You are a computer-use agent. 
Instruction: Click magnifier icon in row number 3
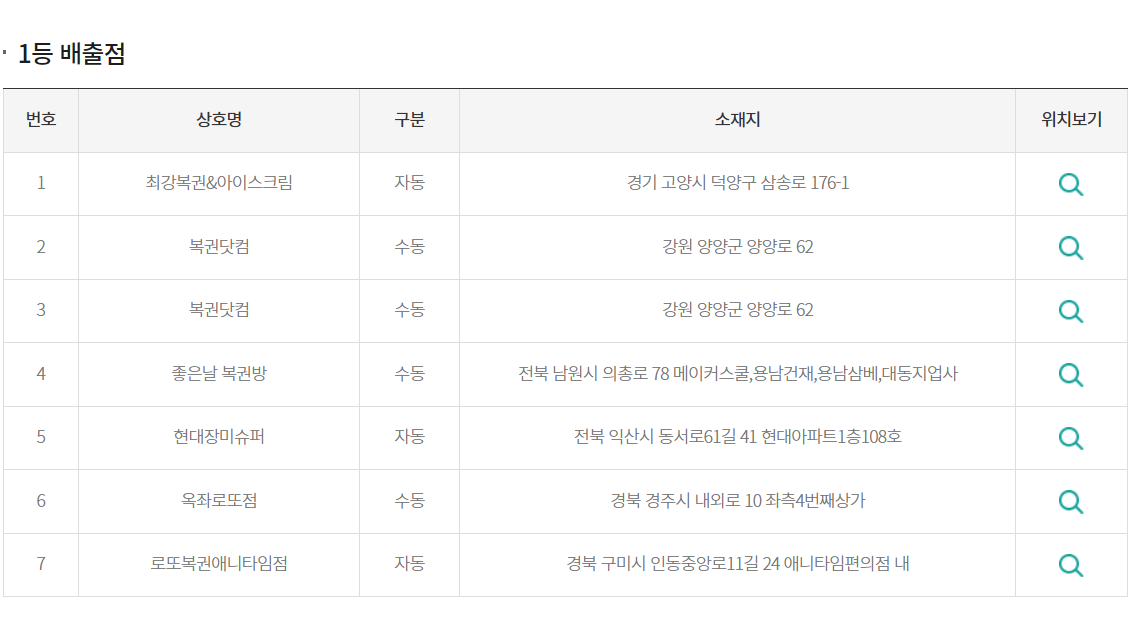tap(1070, 311)
